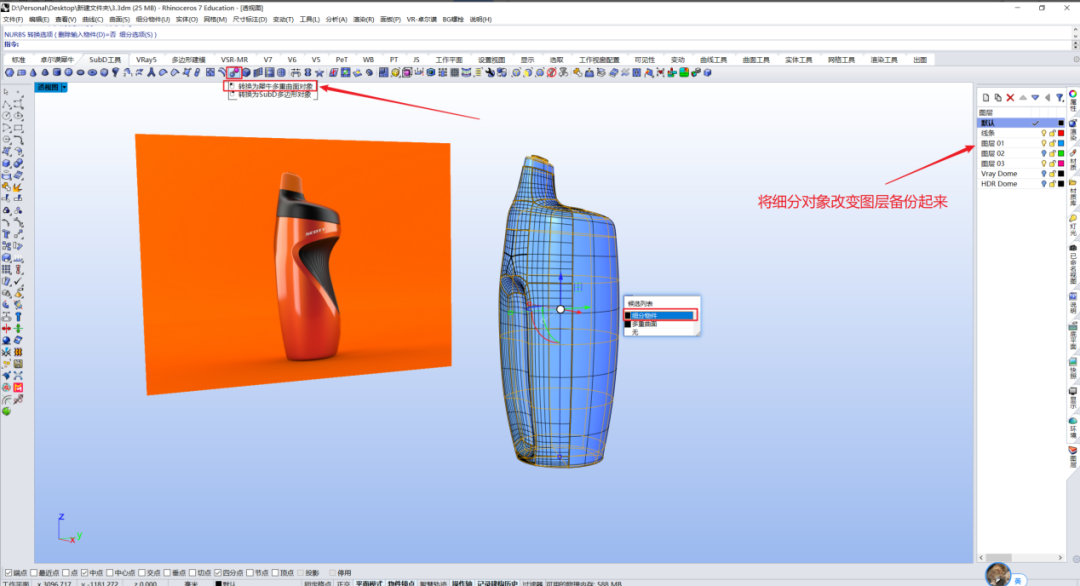This screenshot has height=586, width=1080.
Task: Switch to the 渲染工具 toolbar tab
Action: click(884, 60)
